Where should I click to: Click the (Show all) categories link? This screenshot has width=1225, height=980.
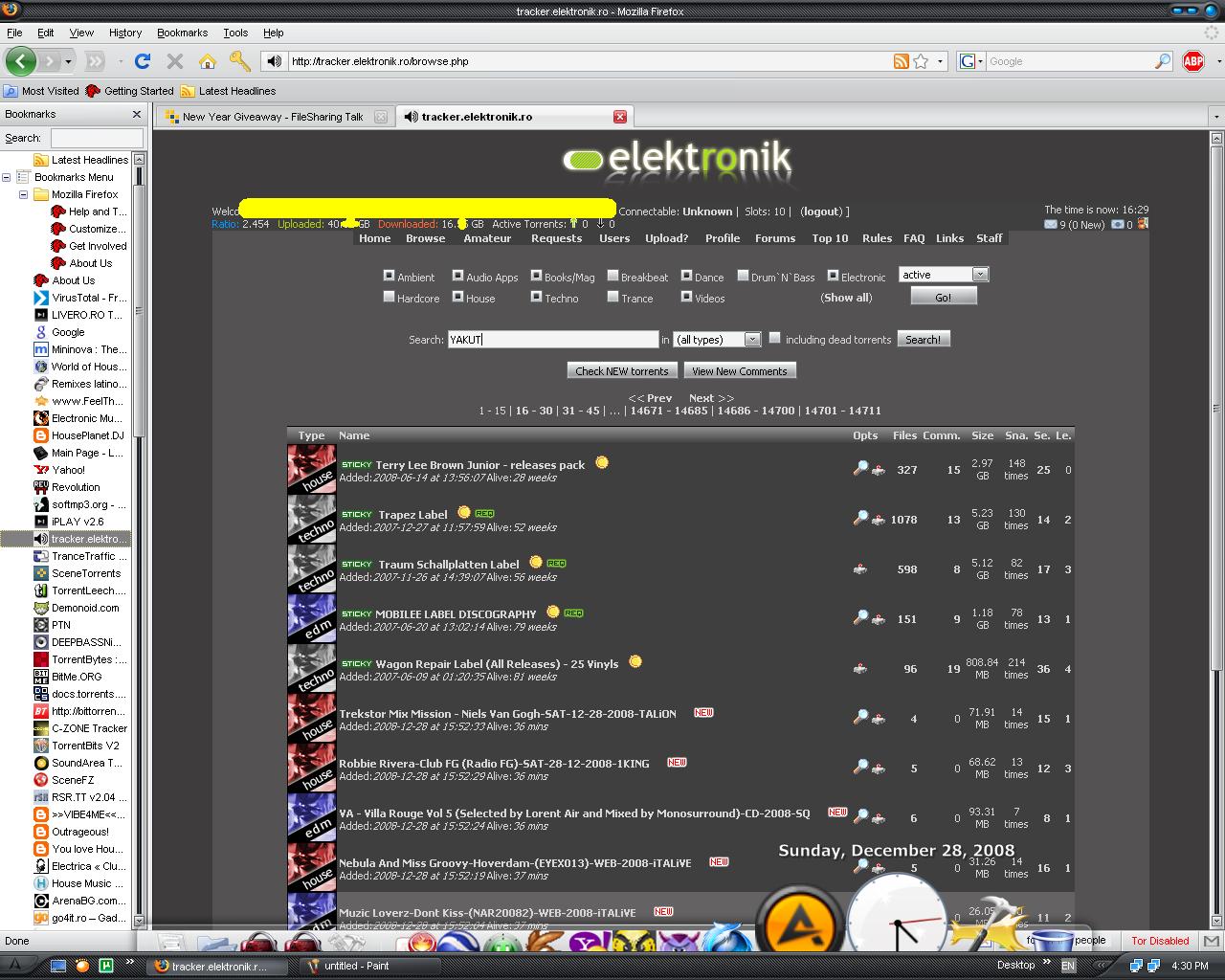coord(846,298)
